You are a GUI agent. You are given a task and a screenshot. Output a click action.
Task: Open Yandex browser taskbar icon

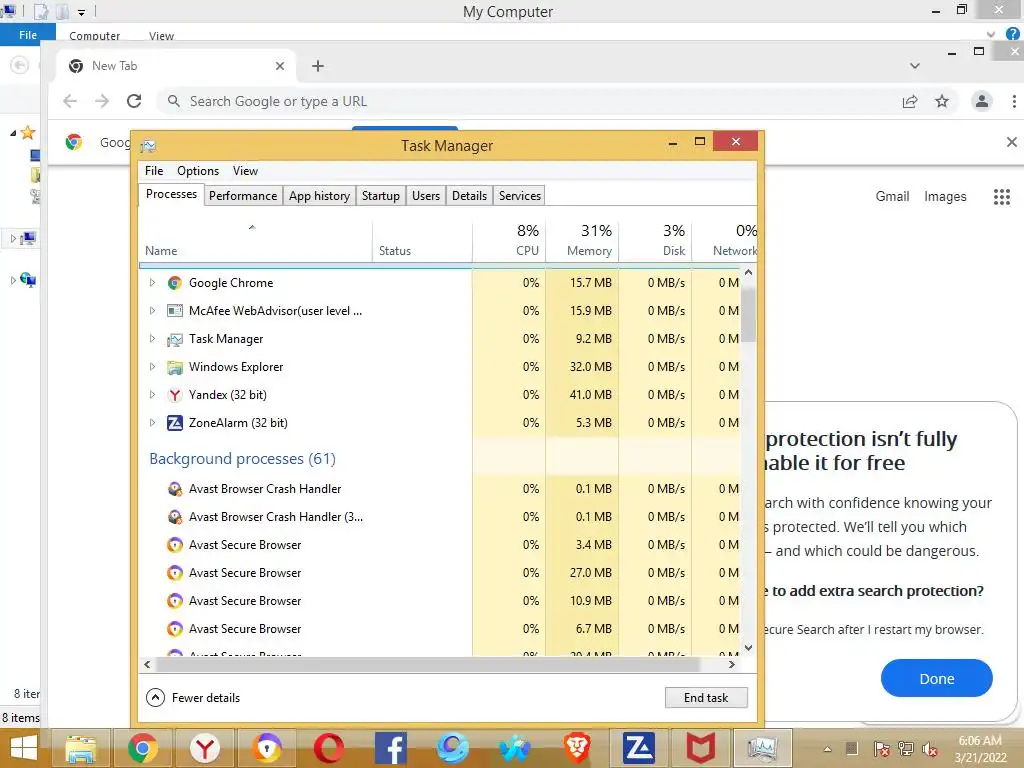tap(204, 748)
